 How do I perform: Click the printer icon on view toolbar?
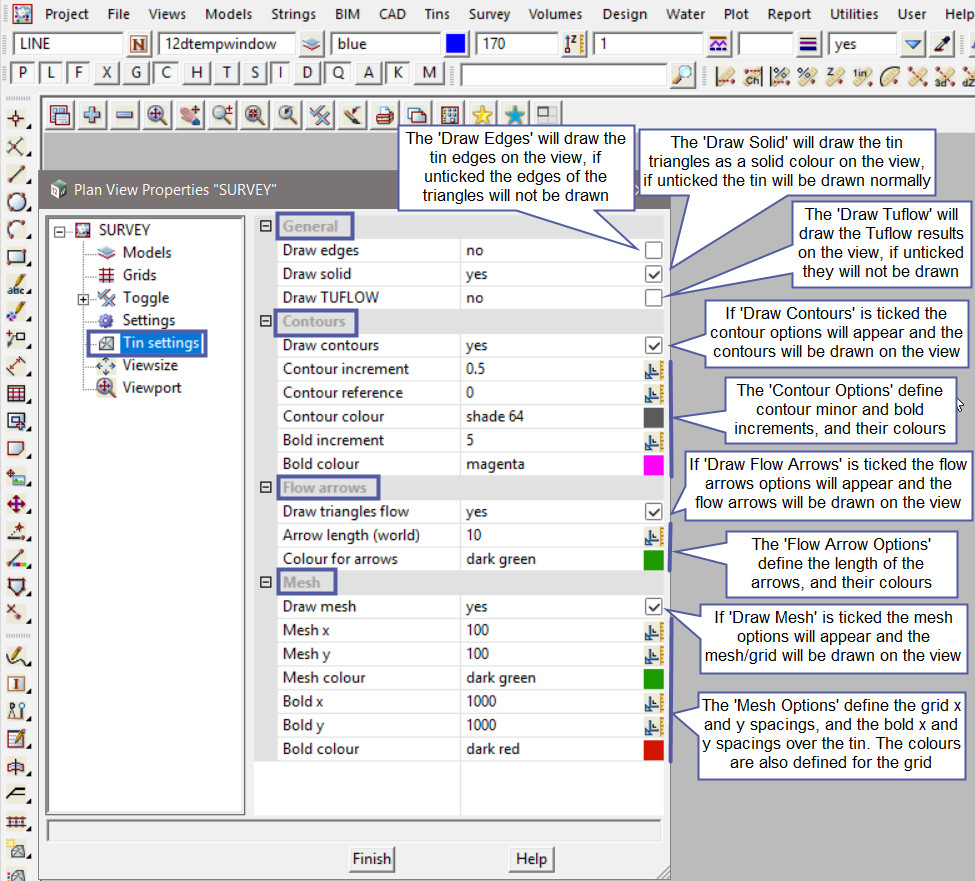[x=384, y=115]
